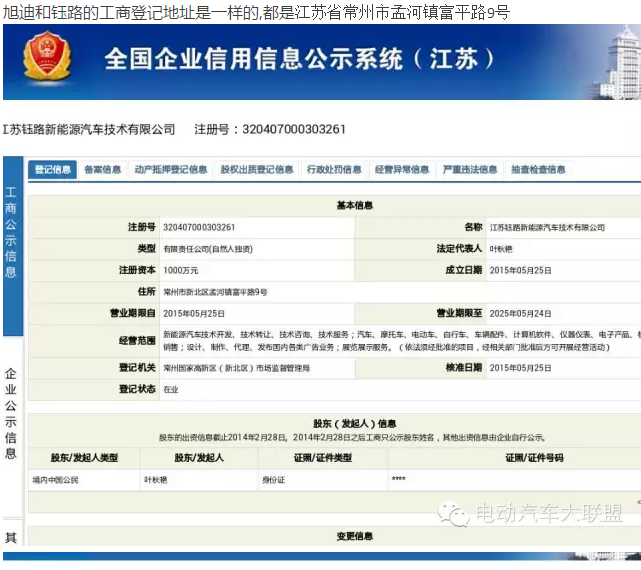
Task: Select the 工商公示信息 side tab
Action: 12,245
